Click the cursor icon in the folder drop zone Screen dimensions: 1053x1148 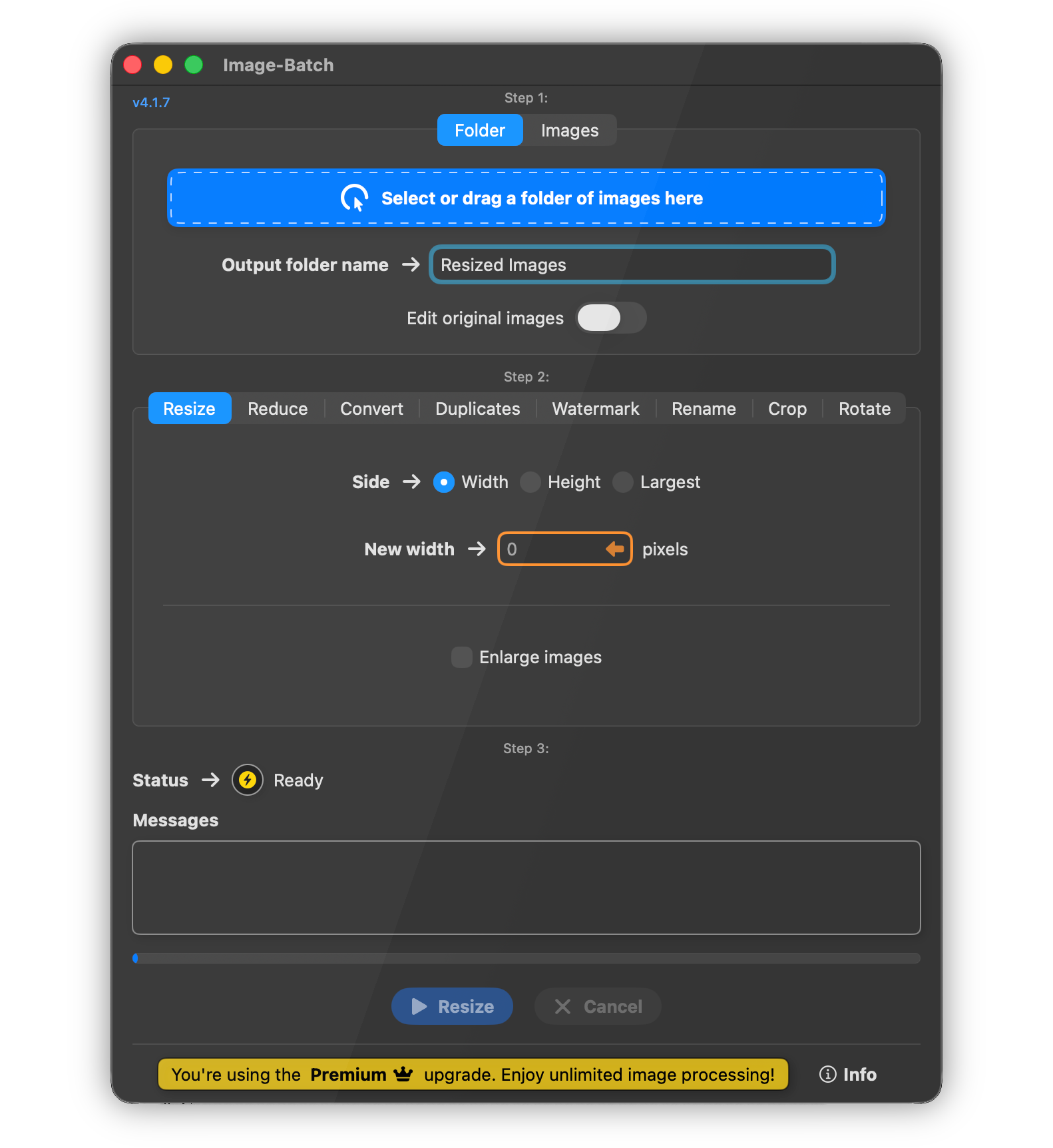pyautogui.click(x=354, y=198)
